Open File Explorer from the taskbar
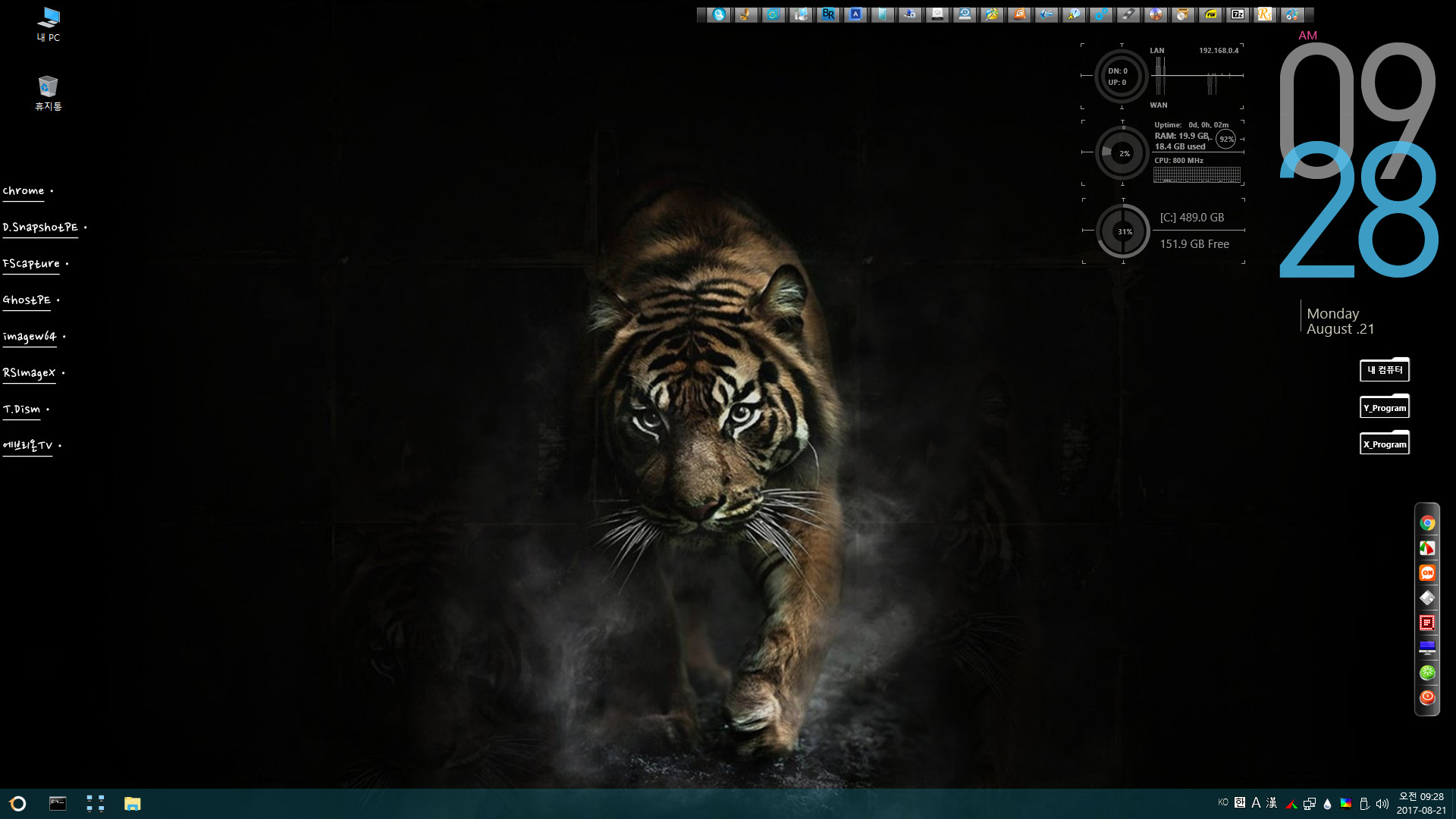The image size is (1456, 819). pos(133,804)
